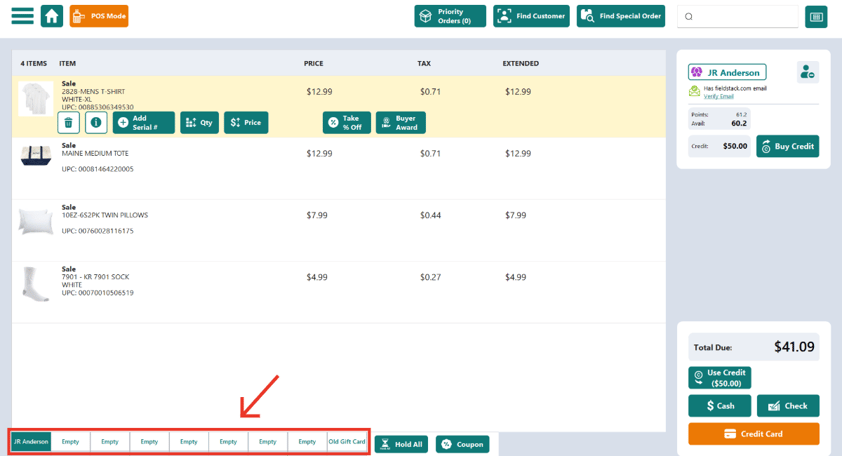Switch to the JR Anderson cart tab
Viewport: 842px width, 456px height.
tap(31, 441)
